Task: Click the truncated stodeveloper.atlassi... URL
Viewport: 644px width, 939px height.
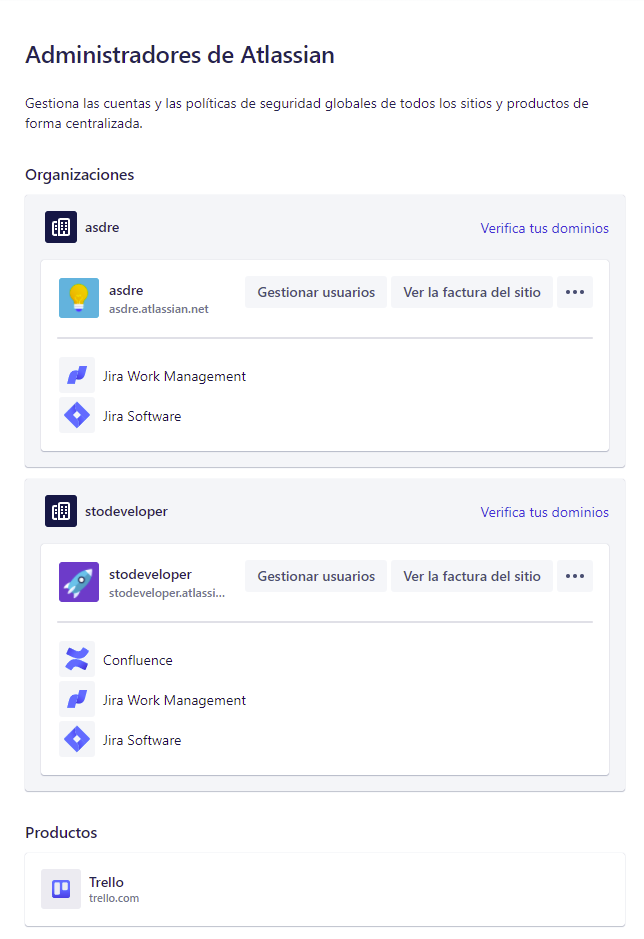Action: click(x=167, y=593)
